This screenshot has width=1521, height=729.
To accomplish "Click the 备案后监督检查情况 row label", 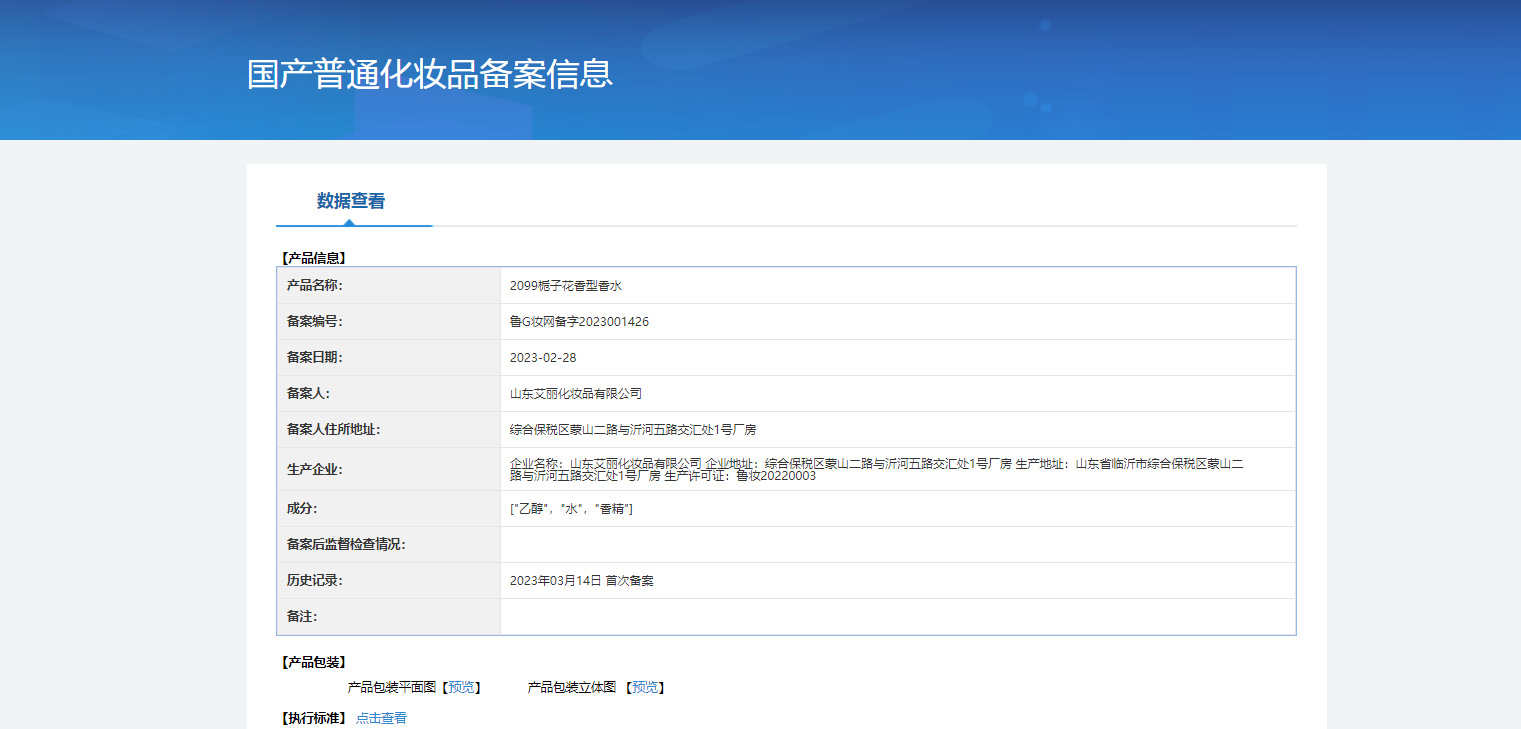I will [x=346, y=545].
